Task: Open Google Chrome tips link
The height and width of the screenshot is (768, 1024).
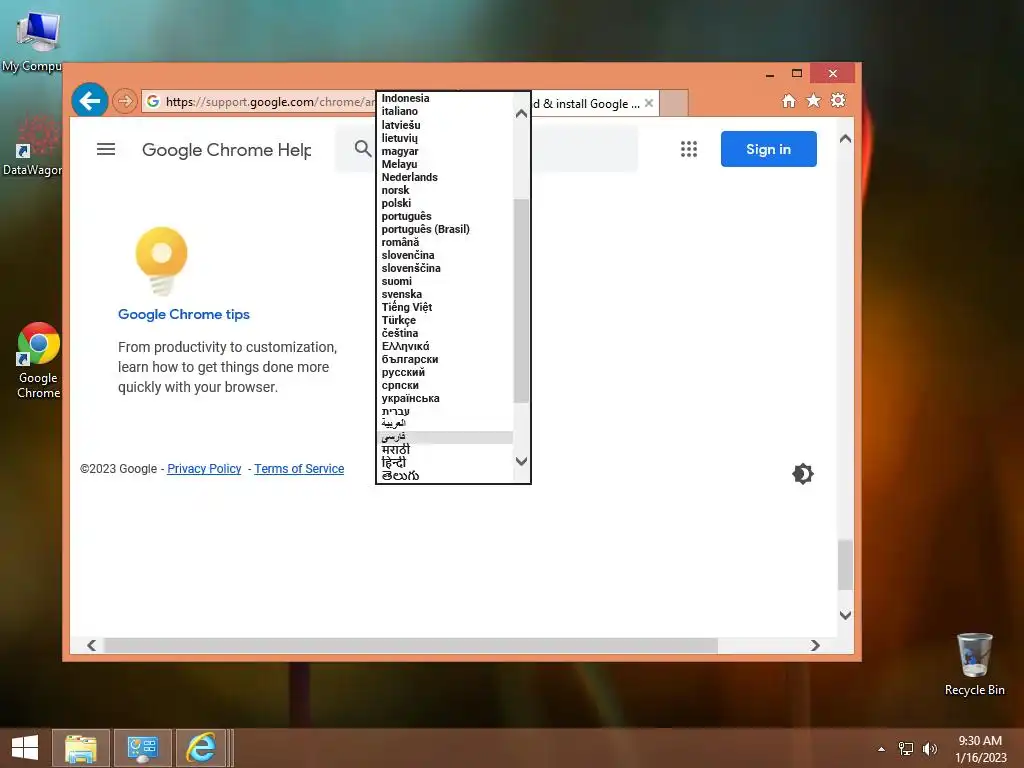Action: pos(184,314)
